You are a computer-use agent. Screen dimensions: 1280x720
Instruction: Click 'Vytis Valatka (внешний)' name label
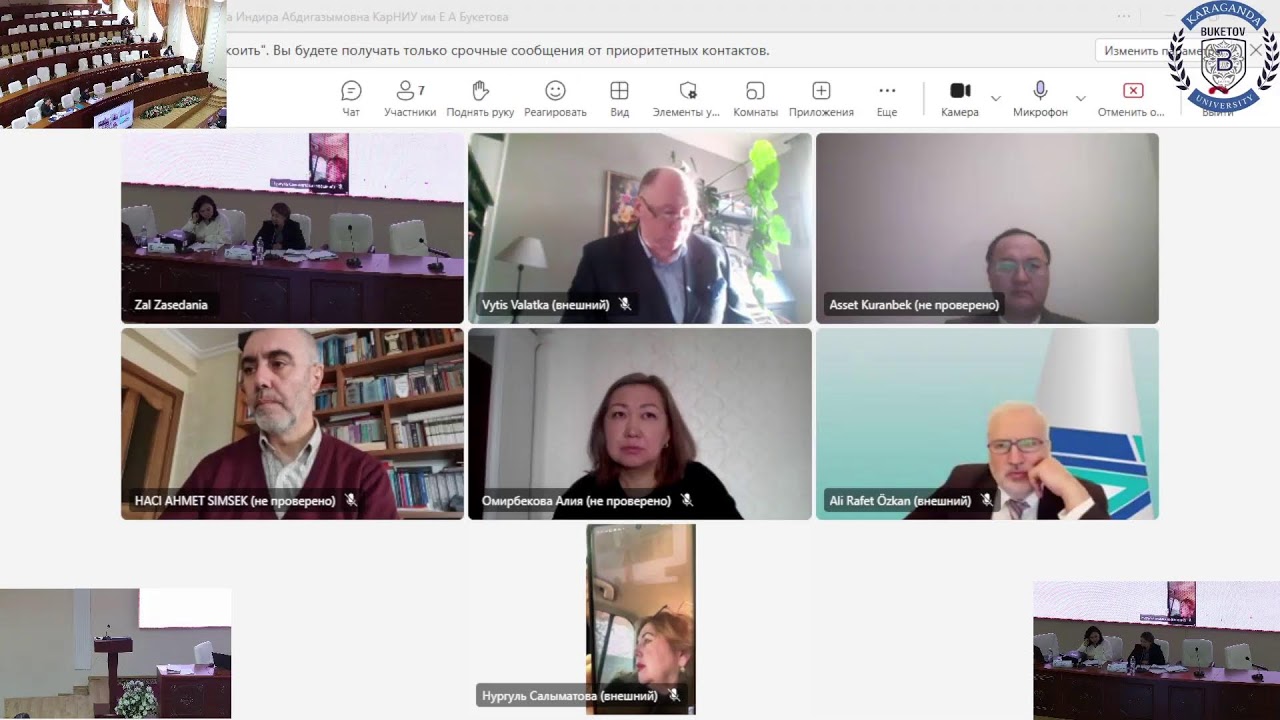point(546,305)
